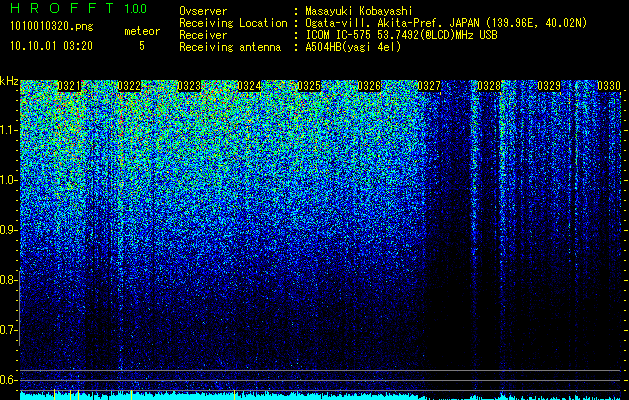Click the 0328 time marker
Image resolution: width=629 pixels, height=400 pixels.
click(489, 86)
